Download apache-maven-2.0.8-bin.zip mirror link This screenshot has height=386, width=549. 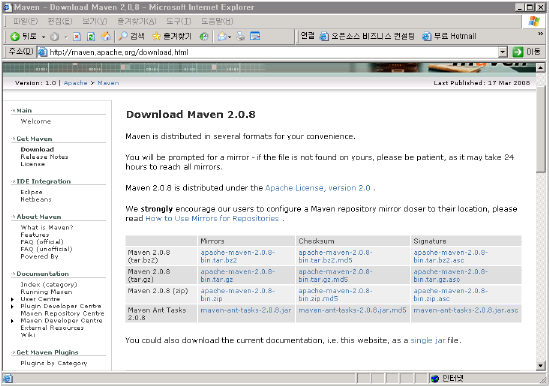pos(237,295)
